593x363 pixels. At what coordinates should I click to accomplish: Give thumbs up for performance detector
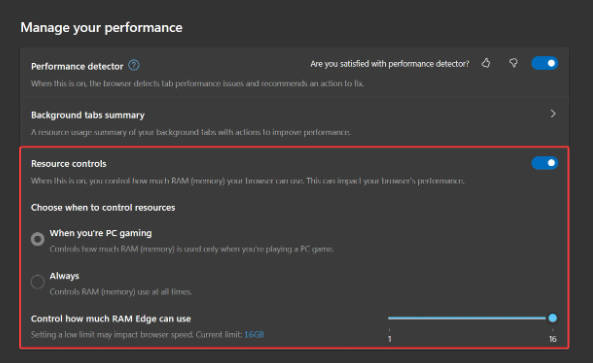pos(486,63)
